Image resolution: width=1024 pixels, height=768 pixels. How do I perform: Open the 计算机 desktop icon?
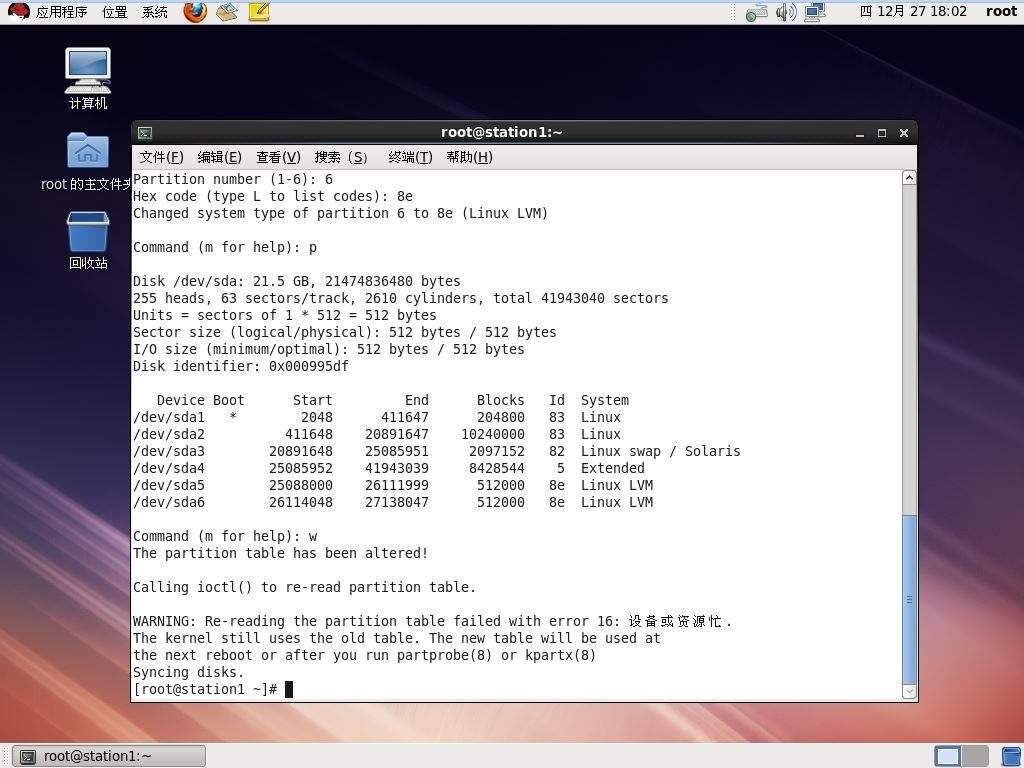[88, 78]
